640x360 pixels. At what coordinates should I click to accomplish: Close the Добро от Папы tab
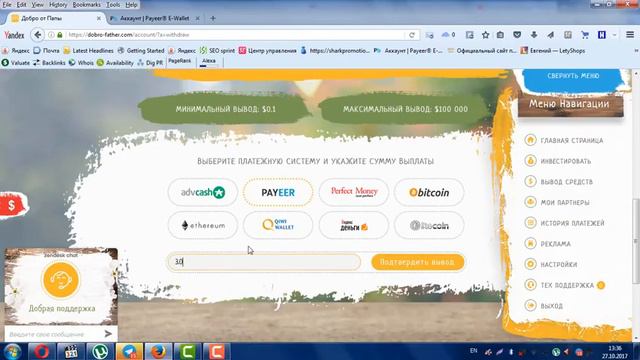98,18
